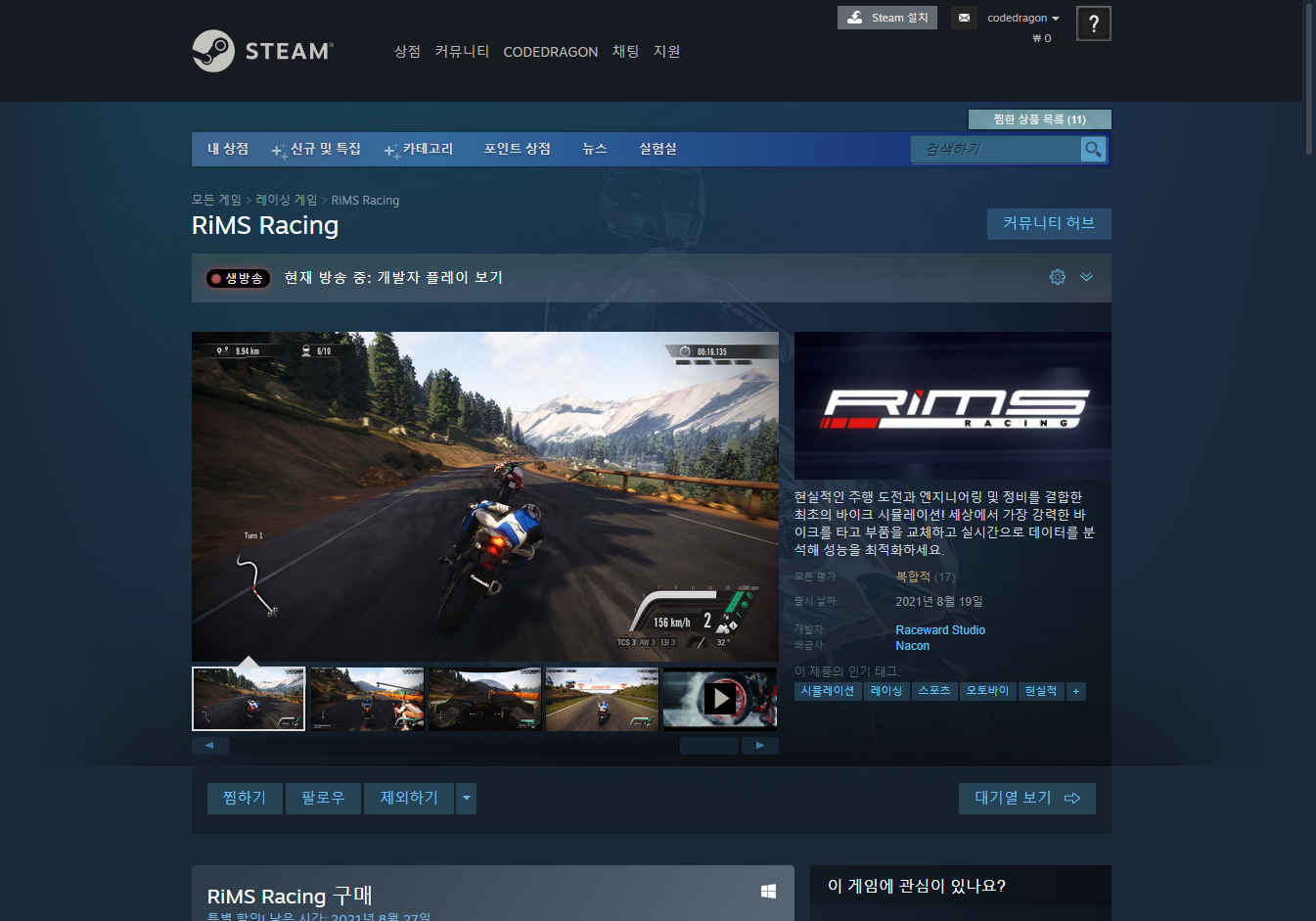Screen dimensions: 1316x921
Task: Play the video trailer thumbnail
Action: click(x=720, y=698)
